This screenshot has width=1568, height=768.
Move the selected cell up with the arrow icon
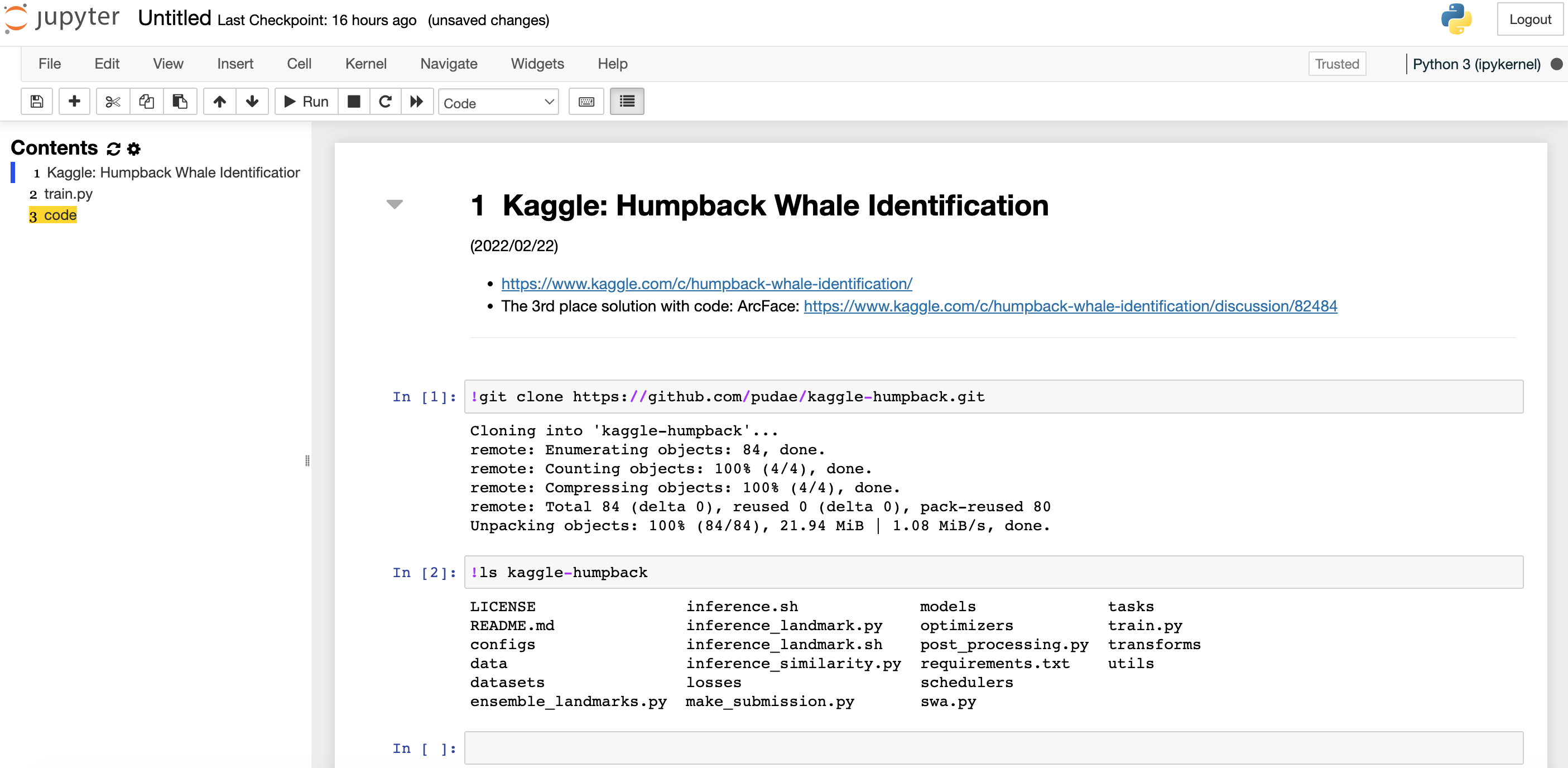(220, 102)
